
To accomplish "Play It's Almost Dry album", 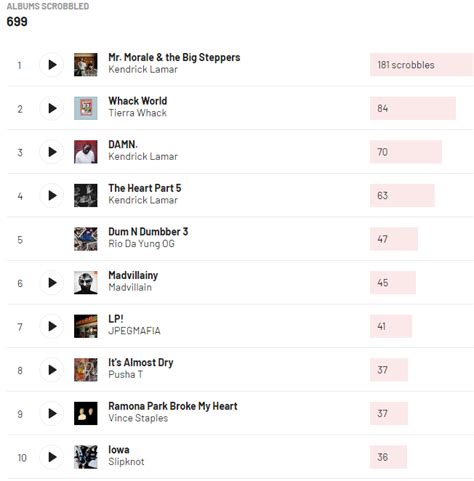I will click(x=52, y=370).
